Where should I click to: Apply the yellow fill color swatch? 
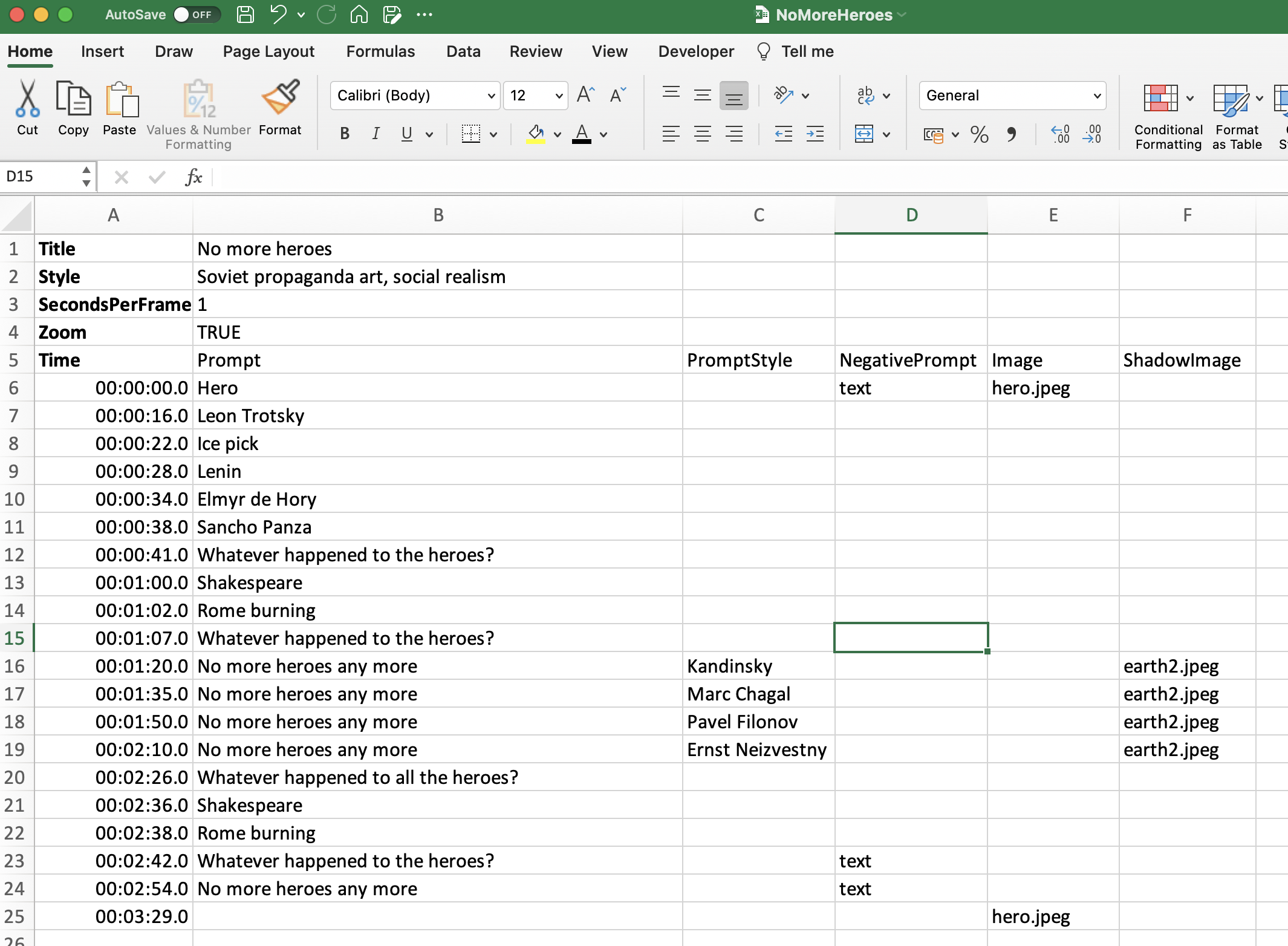click(x=535, y=134)
